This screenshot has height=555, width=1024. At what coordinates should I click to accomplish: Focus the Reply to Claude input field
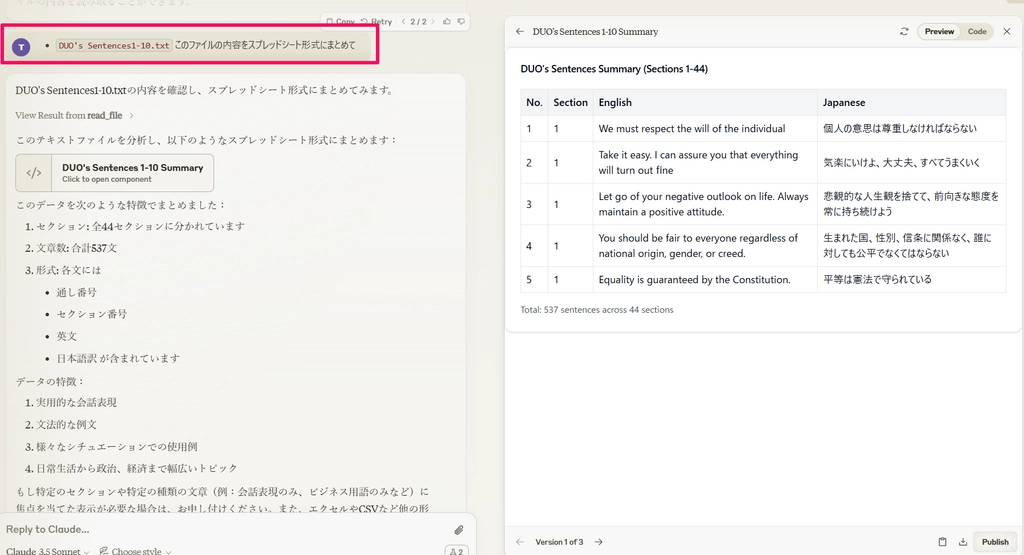point(222,530)
